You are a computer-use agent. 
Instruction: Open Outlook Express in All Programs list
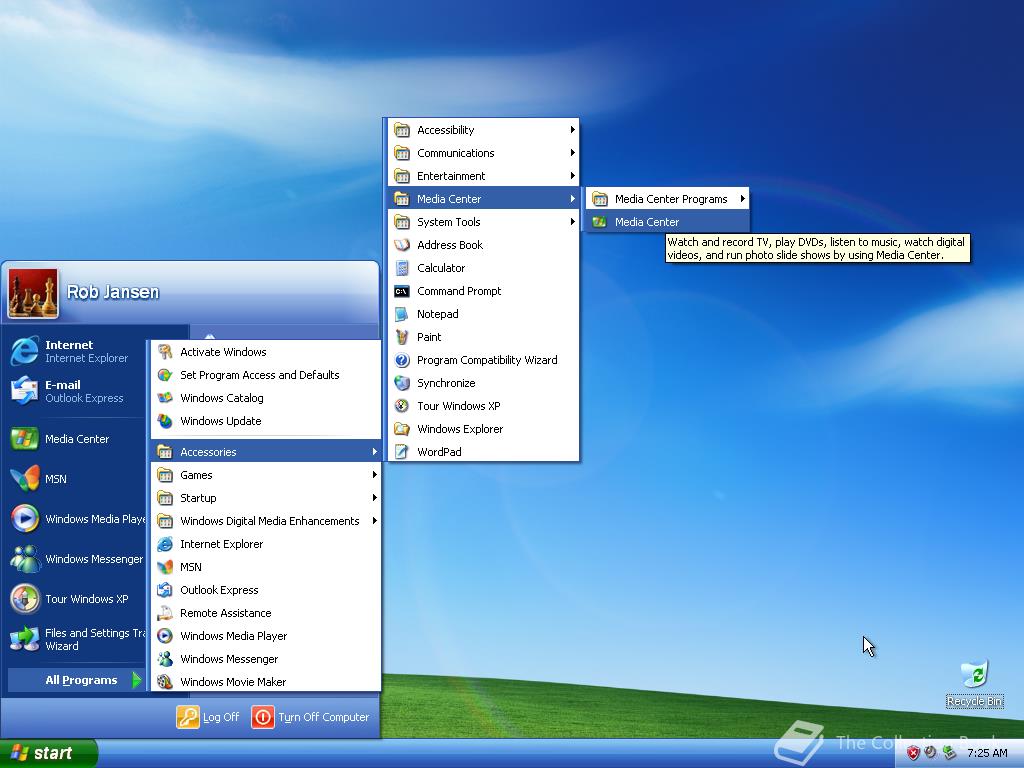pos(266,590)
